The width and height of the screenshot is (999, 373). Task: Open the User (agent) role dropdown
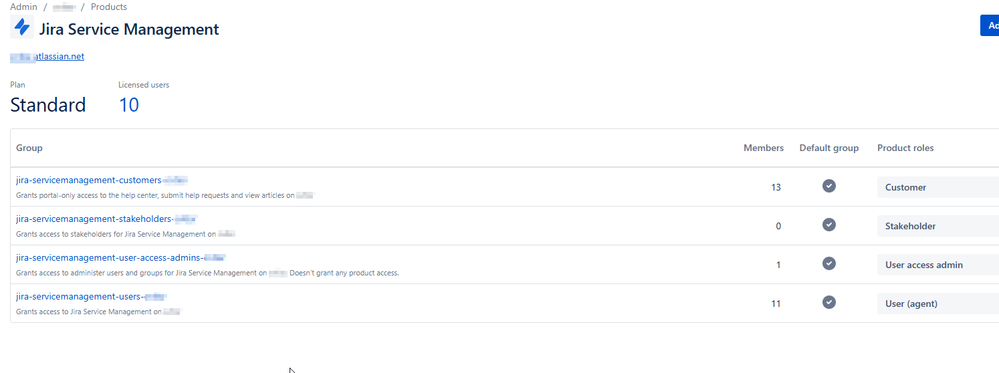(x=938, y=304)
